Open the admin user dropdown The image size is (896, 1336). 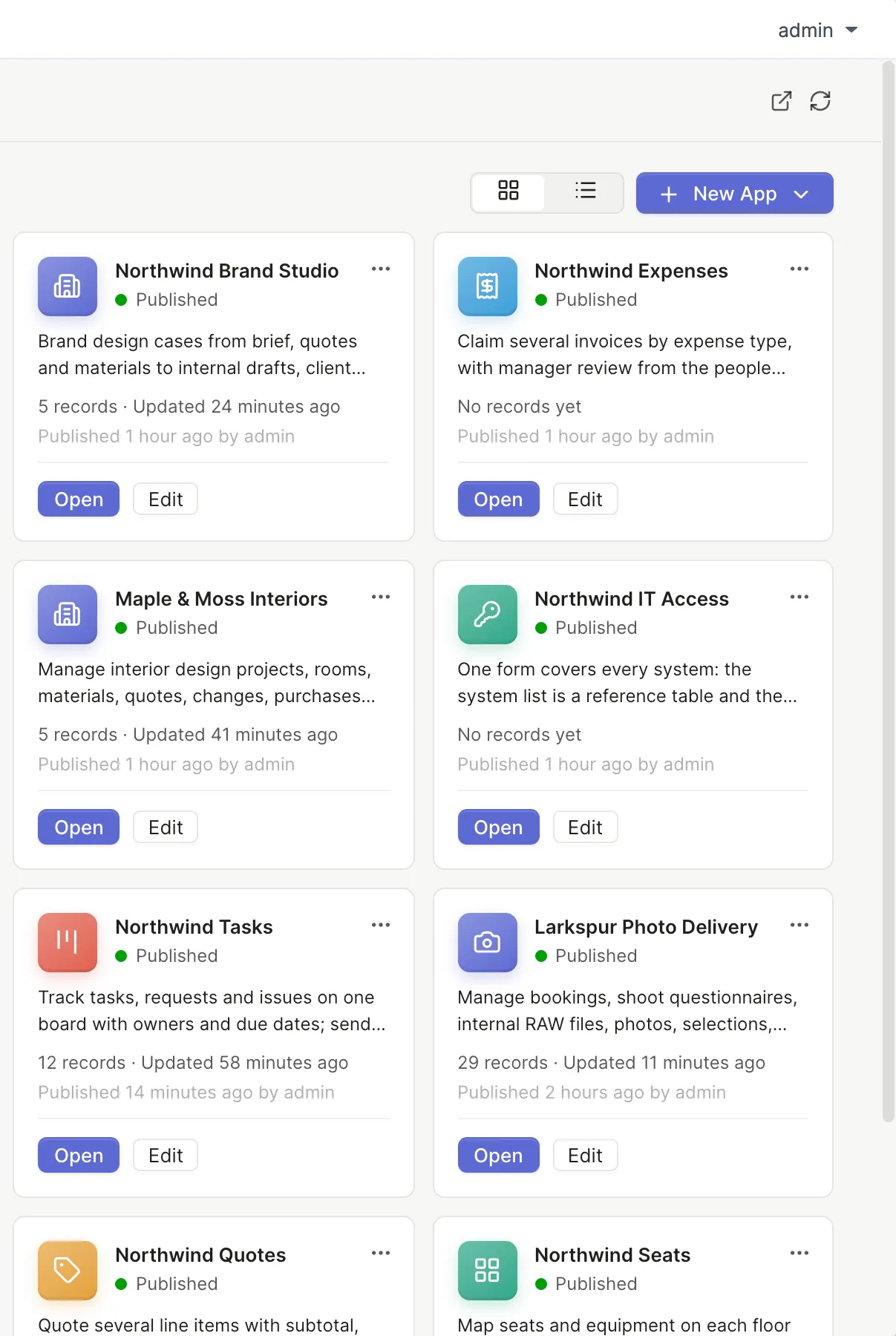click(817, 30)
